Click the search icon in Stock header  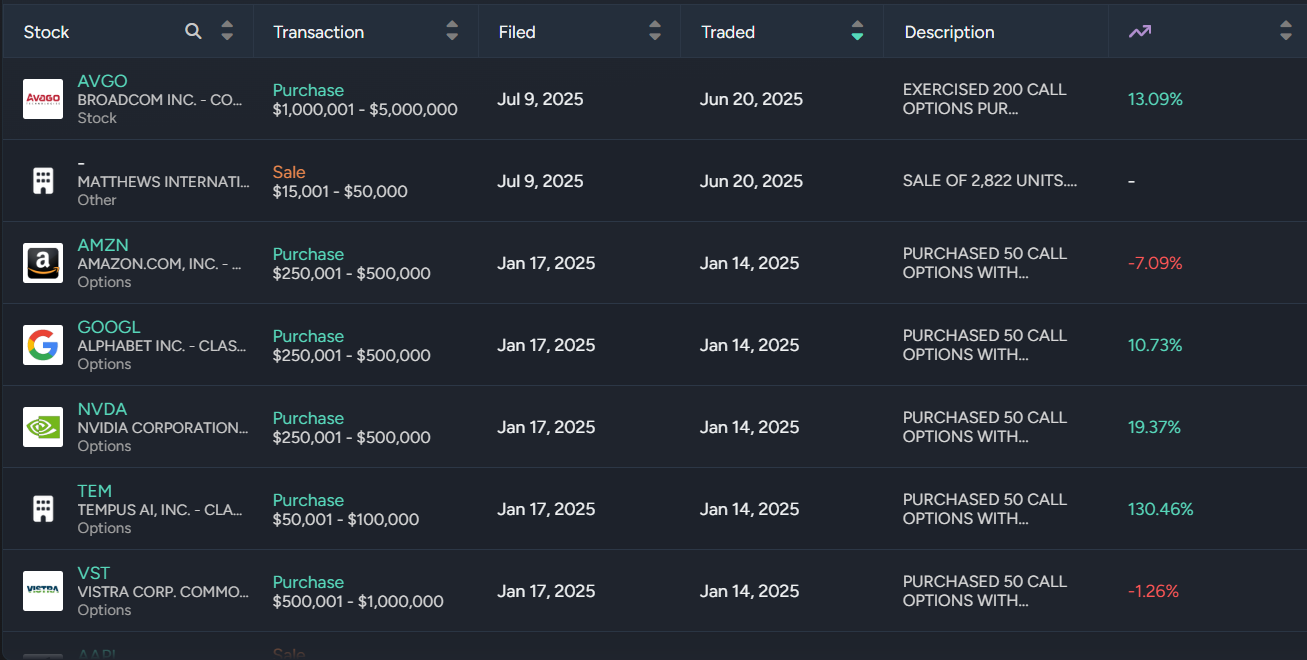(x=194, y=32)
